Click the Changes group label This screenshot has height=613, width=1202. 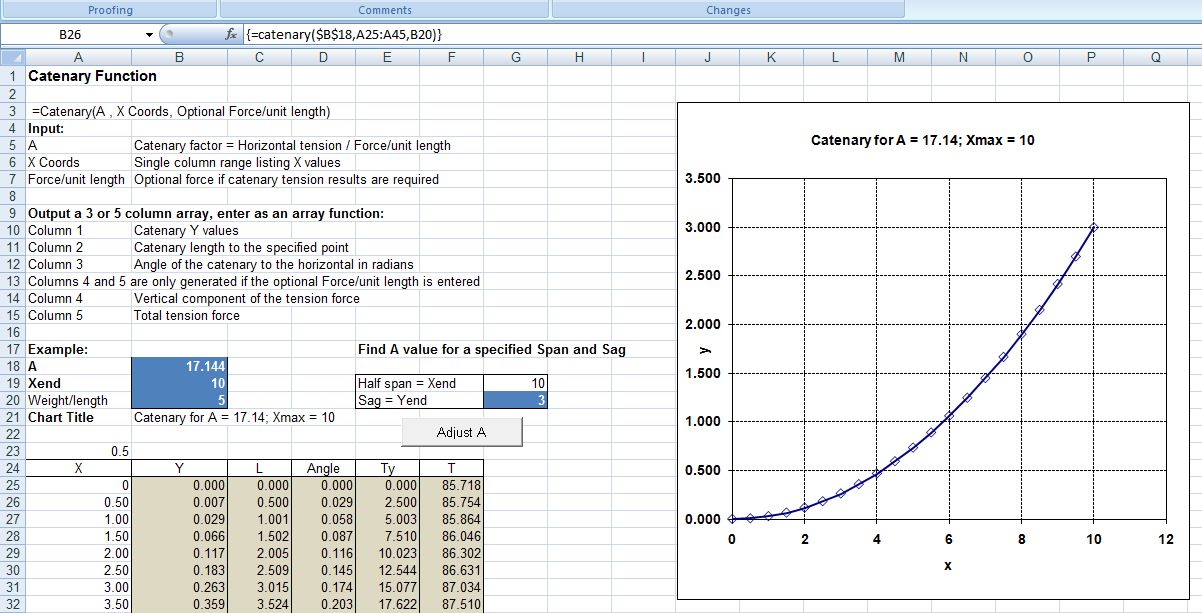point(728,10)
